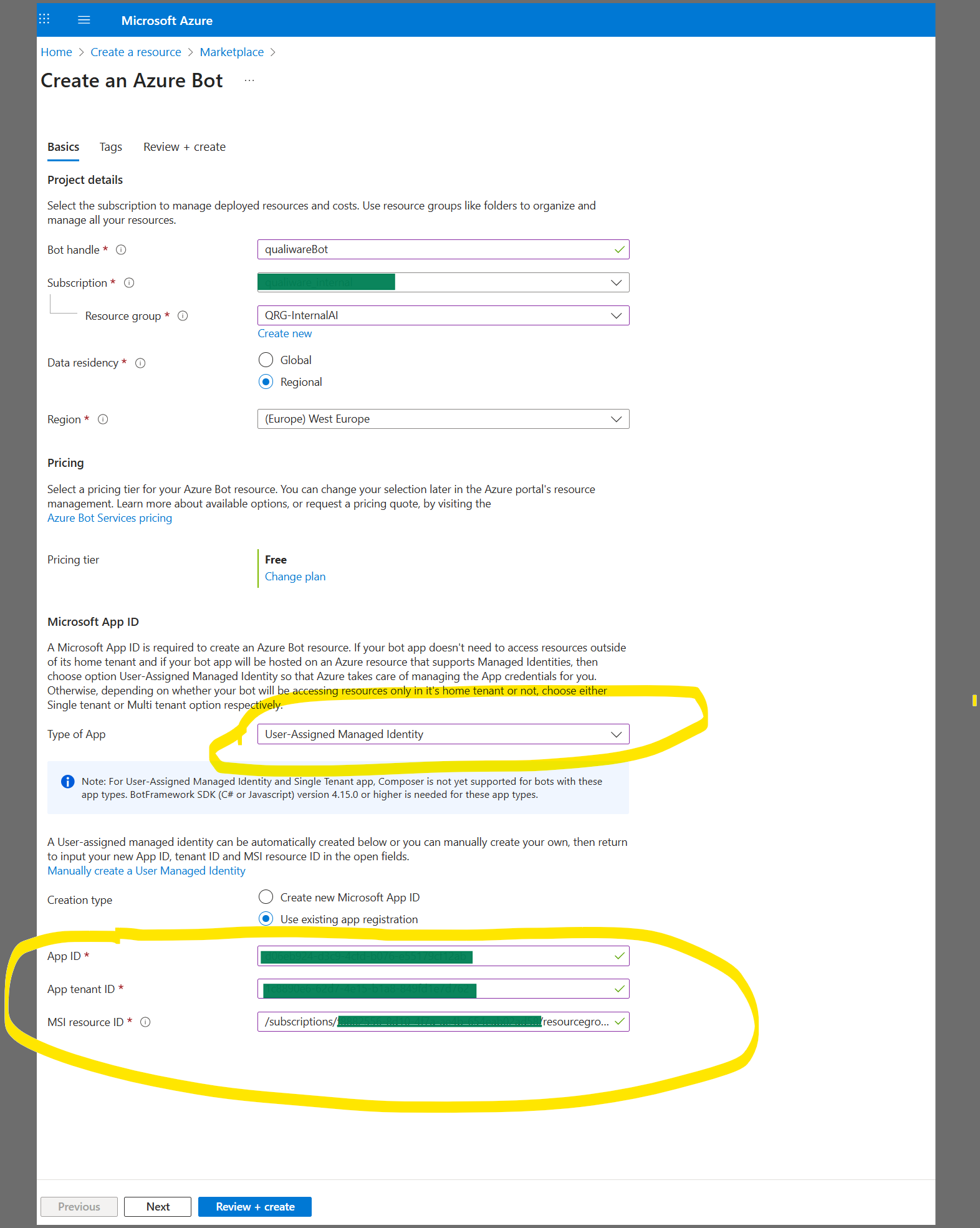980x1228 pixels.
Task: Show info tooltip for Resource group
Action: click(183, 316)
